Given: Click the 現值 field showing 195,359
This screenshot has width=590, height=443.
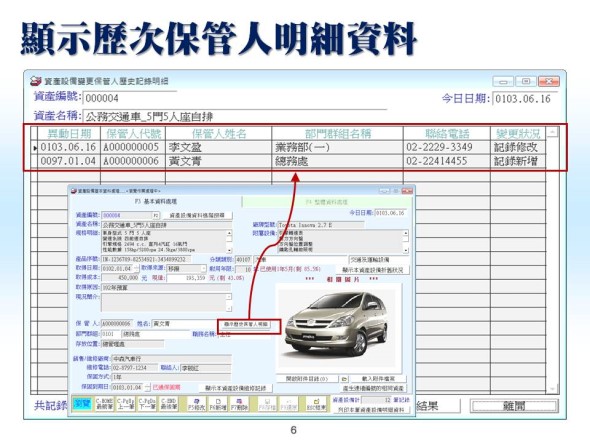Looking at the screenshot, I should click(x=187, y=278).
